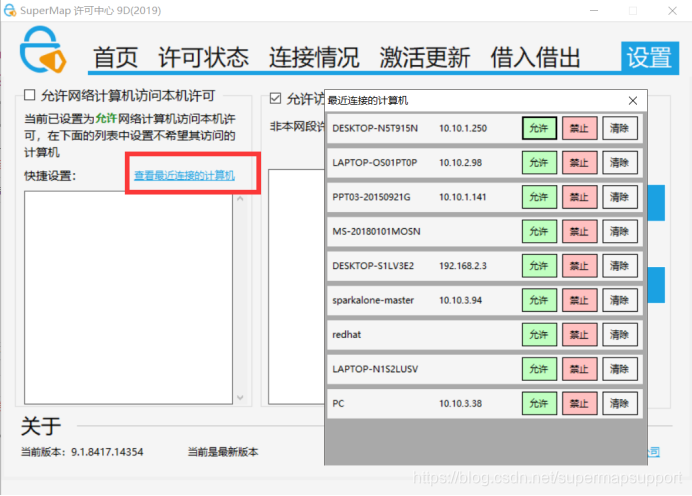Click the 当前是最新版本 status text
The width and height of the screenshot is (692, 496).
coord(223,452)
